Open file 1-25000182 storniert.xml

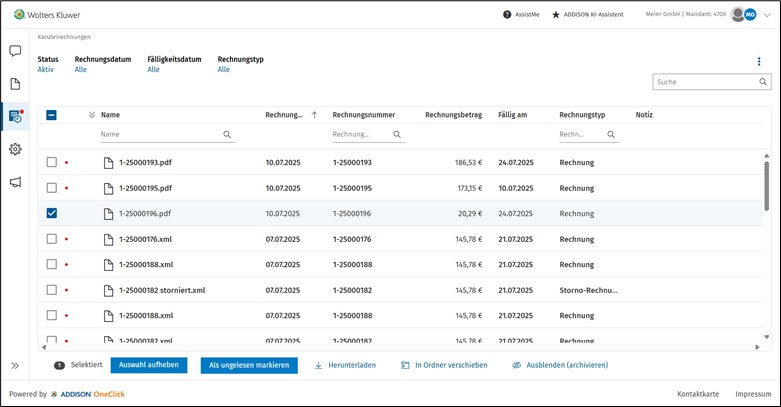162,290
